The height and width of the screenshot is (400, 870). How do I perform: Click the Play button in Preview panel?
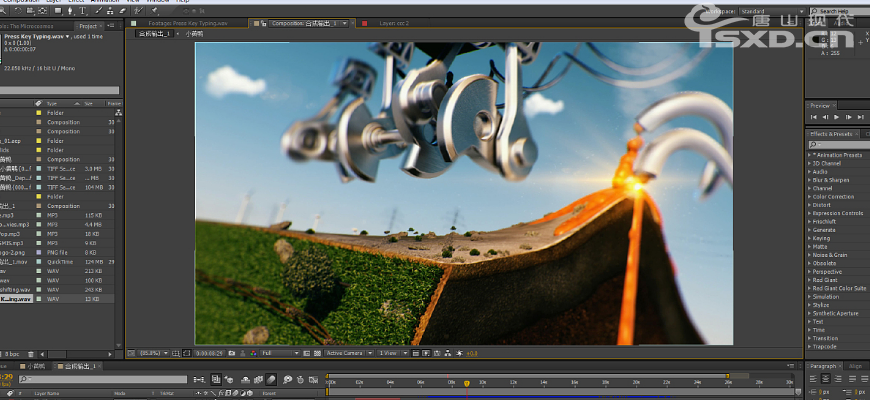837,117
